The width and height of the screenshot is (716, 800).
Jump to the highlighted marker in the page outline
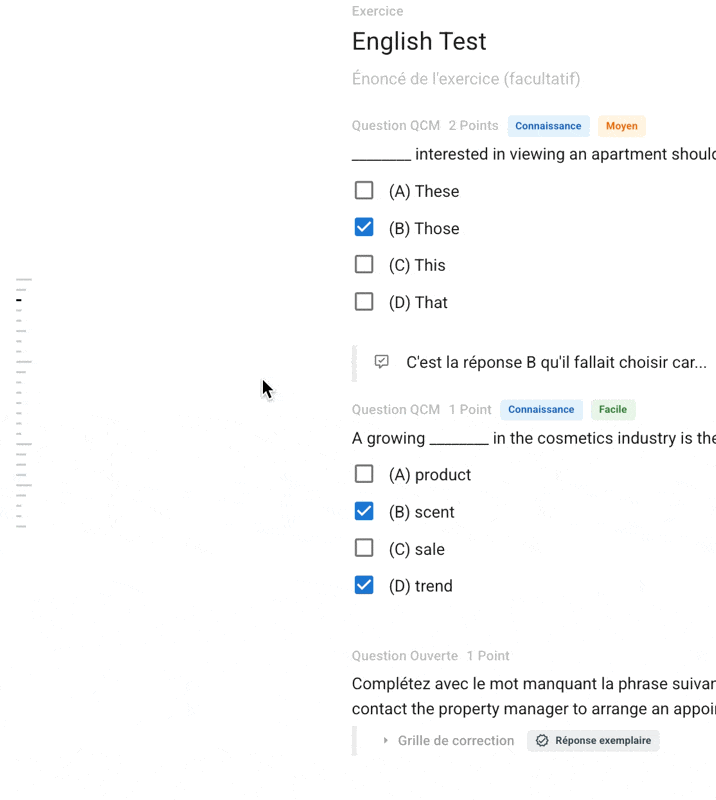click(x=19, y=300)
